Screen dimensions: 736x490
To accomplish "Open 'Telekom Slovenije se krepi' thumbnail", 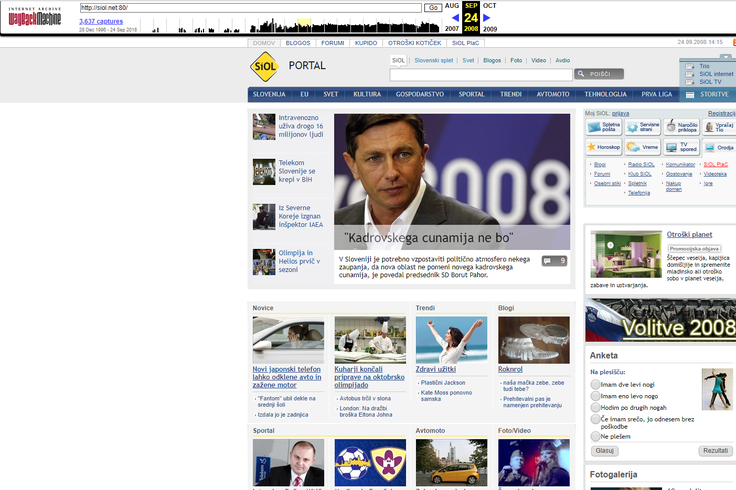I will pos(264,172).
